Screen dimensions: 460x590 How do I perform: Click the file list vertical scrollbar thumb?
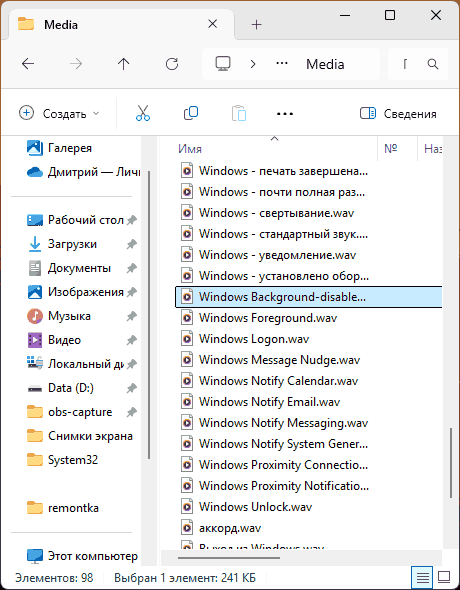coord(451,463)
